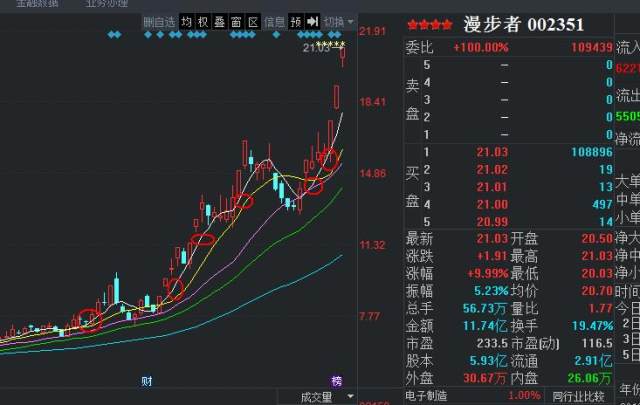Open the 业务办理 tab at top
This screenshot has height=405, width=640.
pyautogui.click(x=107, y=4)
